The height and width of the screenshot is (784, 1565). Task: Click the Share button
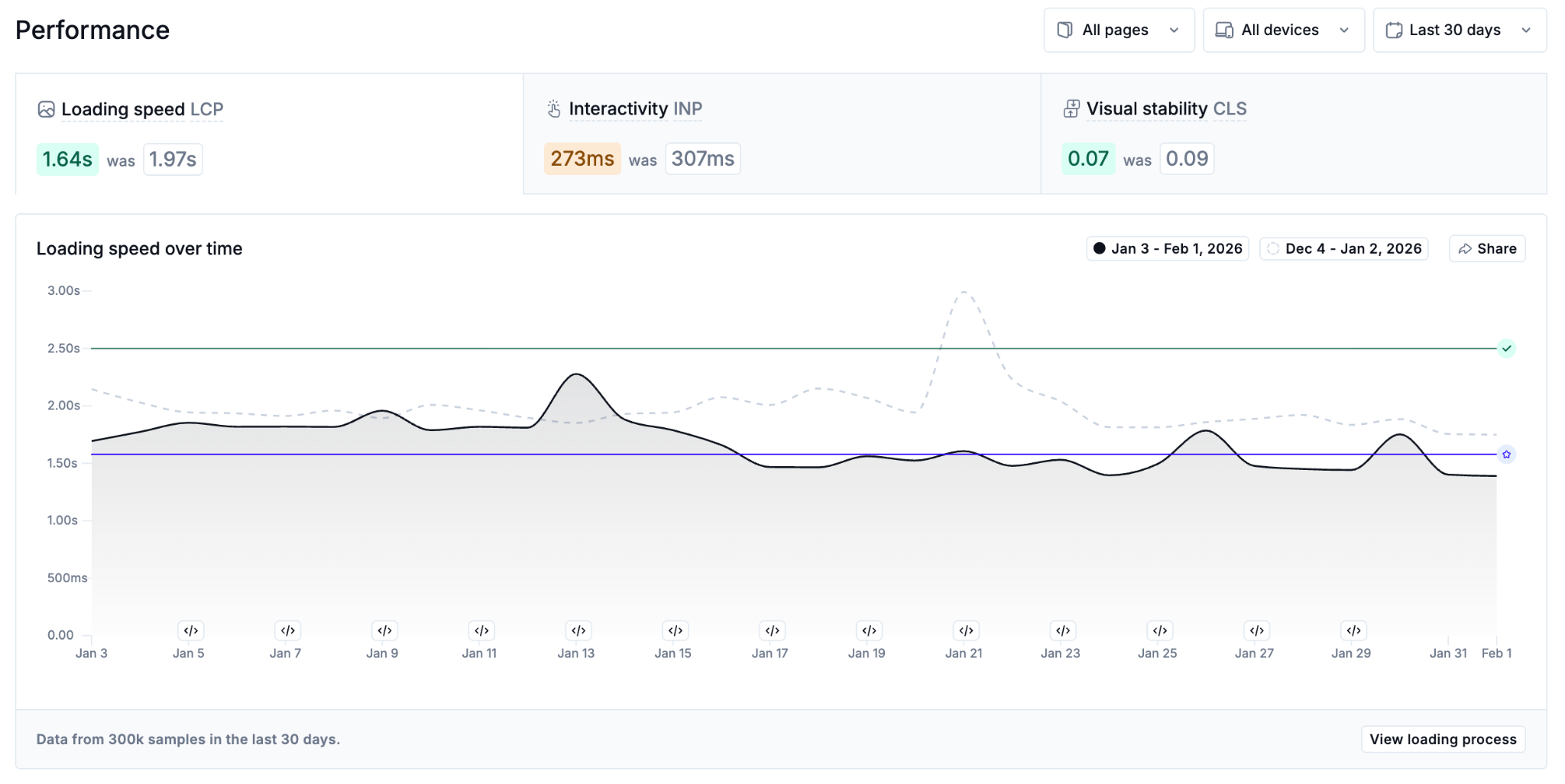tap(1486, 248)
